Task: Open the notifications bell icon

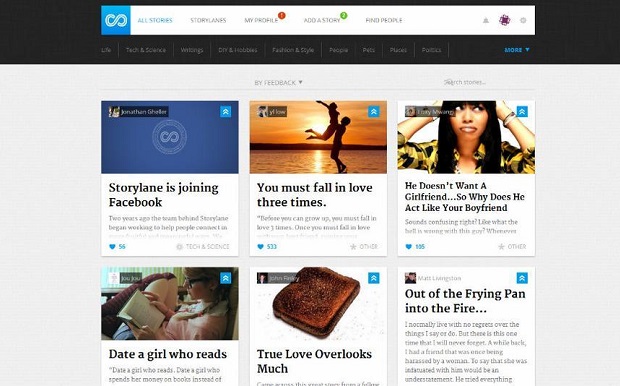Action: [x=486, y=20]
